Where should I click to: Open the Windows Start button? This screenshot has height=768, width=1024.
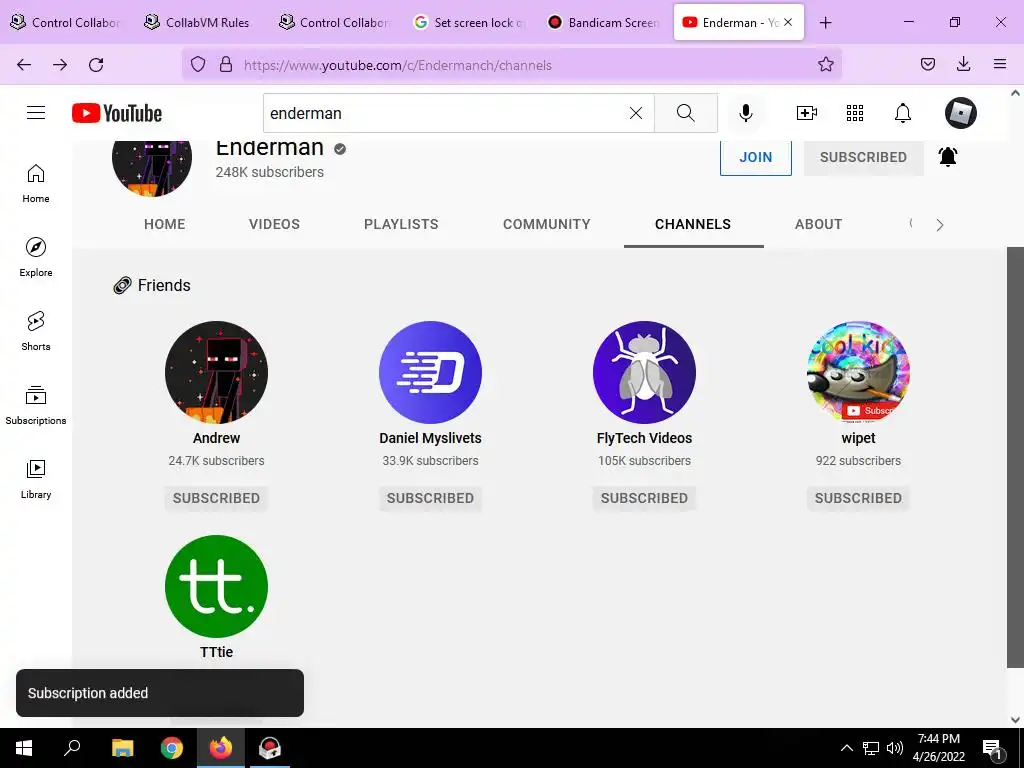[24, 748]
